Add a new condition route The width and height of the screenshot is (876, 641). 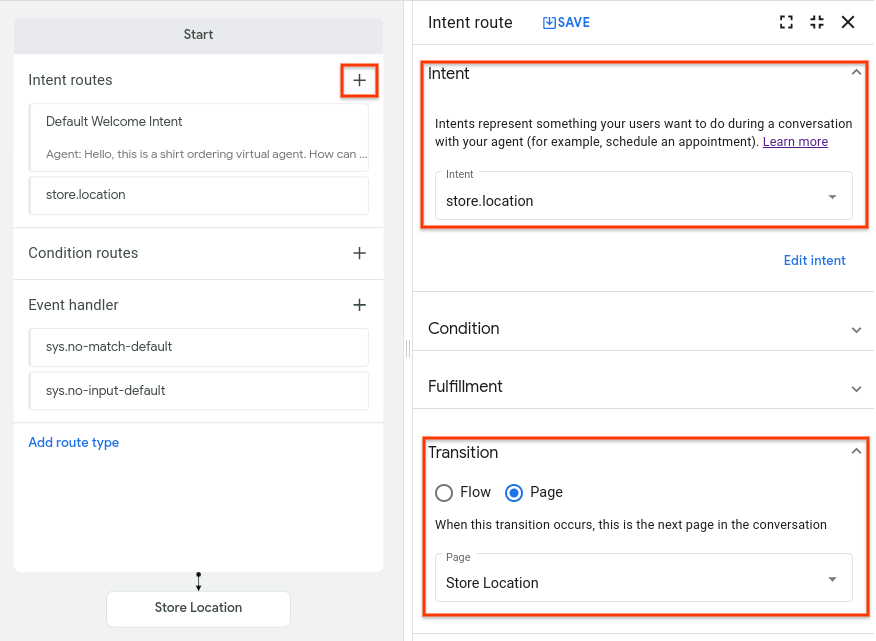[x=359, y=253]
